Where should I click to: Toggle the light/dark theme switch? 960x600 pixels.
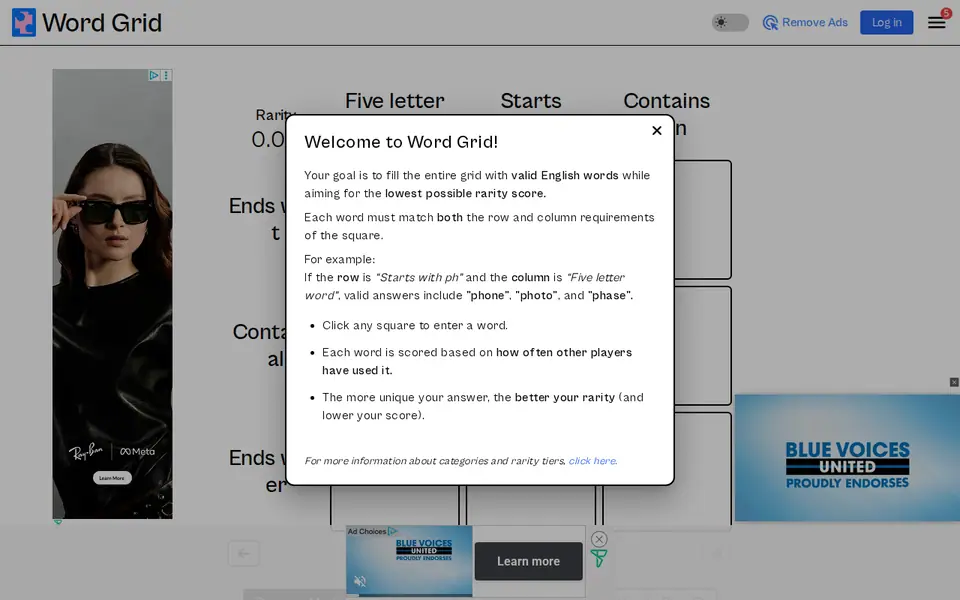tap(730, 23)
